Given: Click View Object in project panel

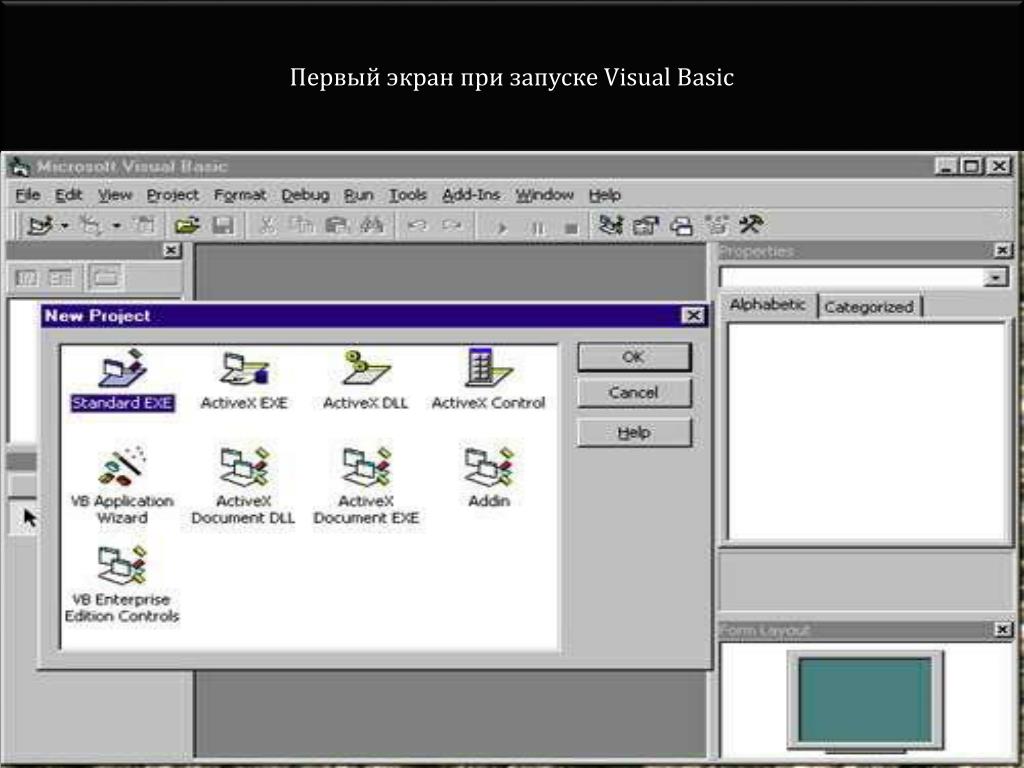Looking at the screenshot, I should pyautogui.click(x=61, y=278).
